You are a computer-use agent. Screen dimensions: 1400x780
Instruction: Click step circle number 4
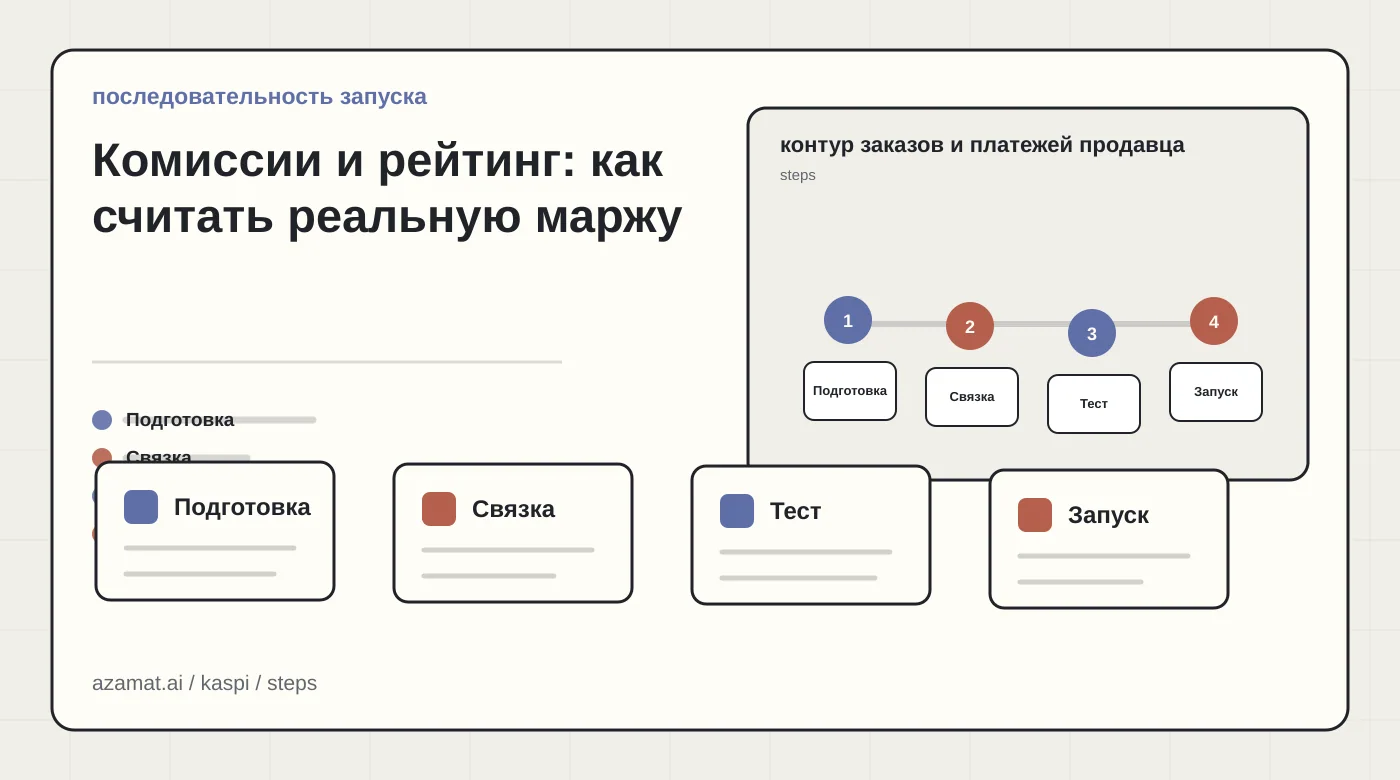coord(1214,321)
